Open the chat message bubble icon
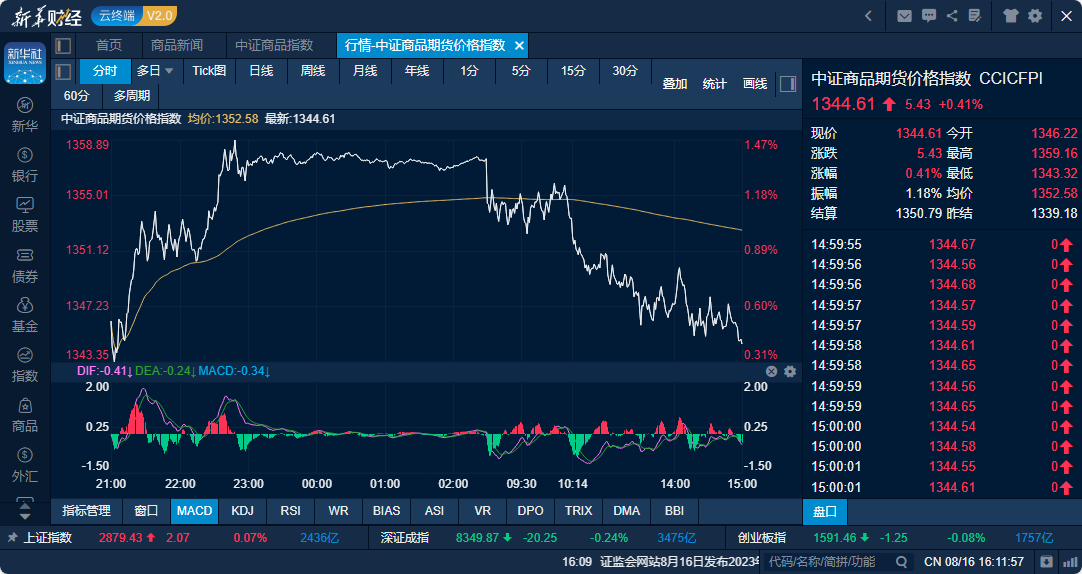The width and height of the screenshot is (1082, 574). coord(929,16)
